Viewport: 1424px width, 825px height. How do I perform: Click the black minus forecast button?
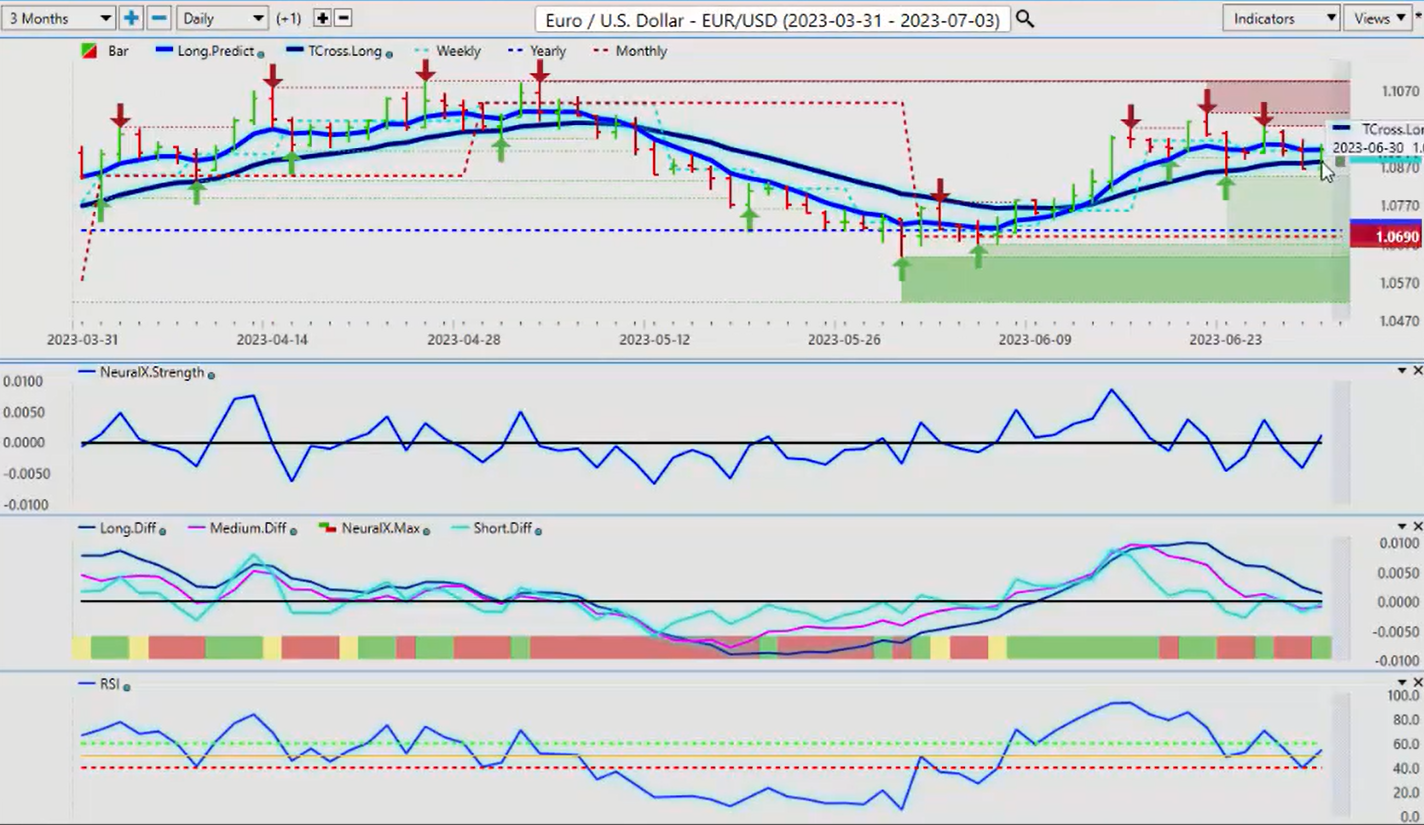342,18
